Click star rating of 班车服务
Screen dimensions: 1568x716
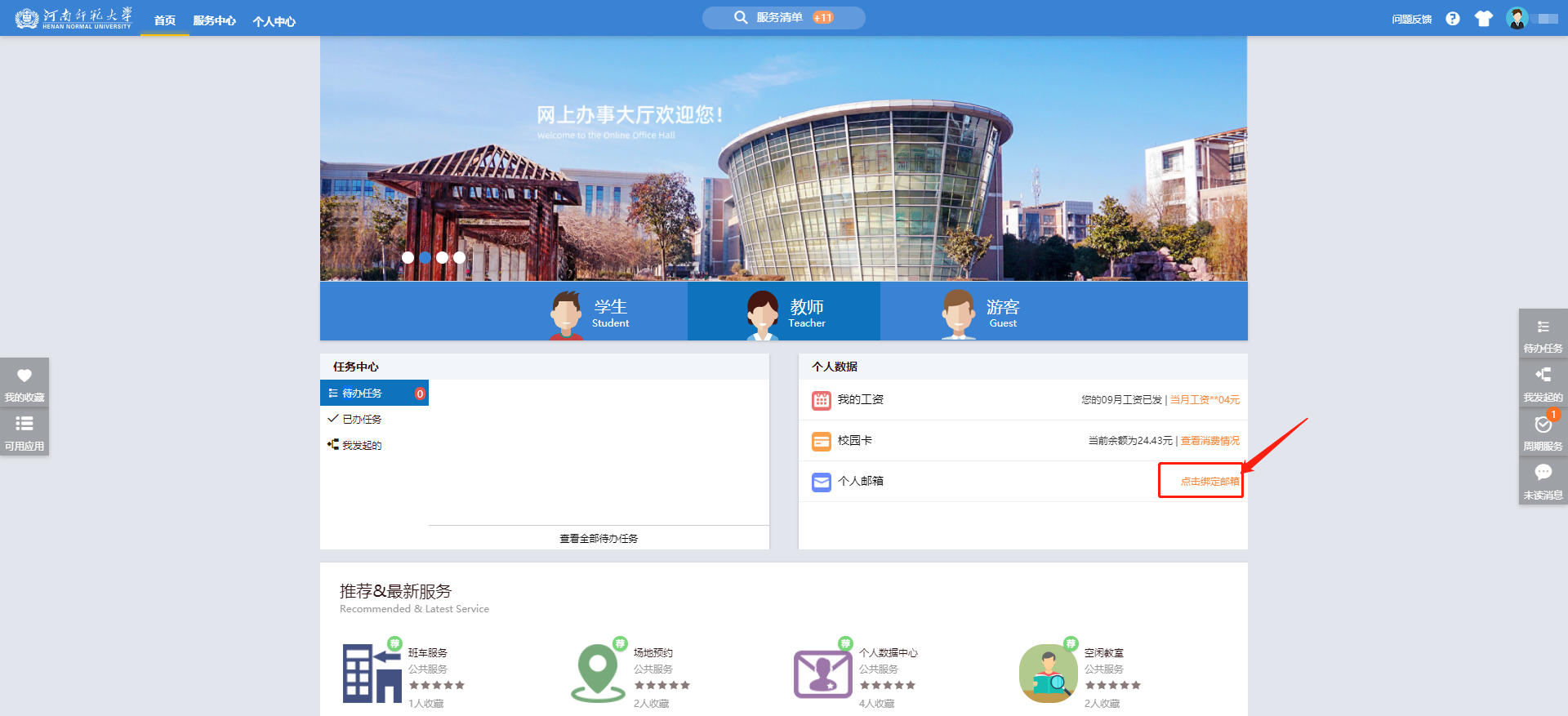(x=437, y=685)
